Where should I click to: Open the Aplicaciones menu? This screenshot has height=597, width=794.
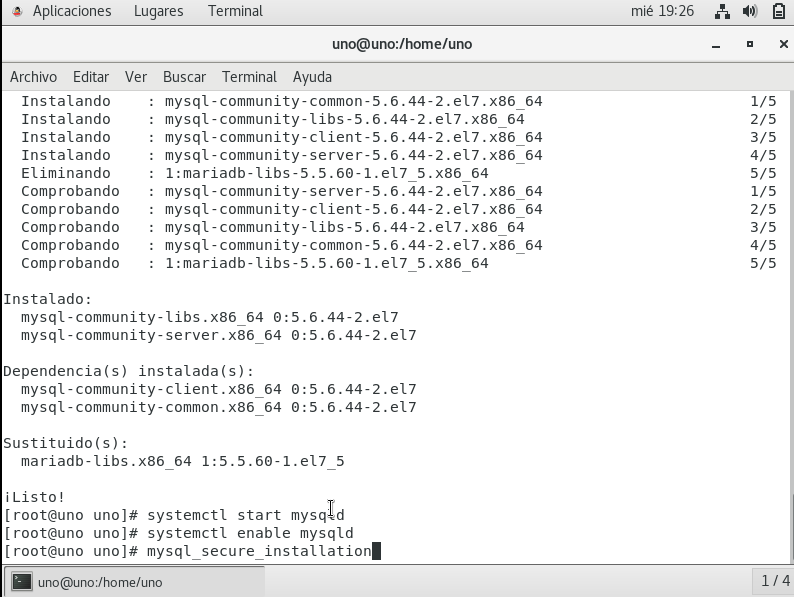(72, 11)
